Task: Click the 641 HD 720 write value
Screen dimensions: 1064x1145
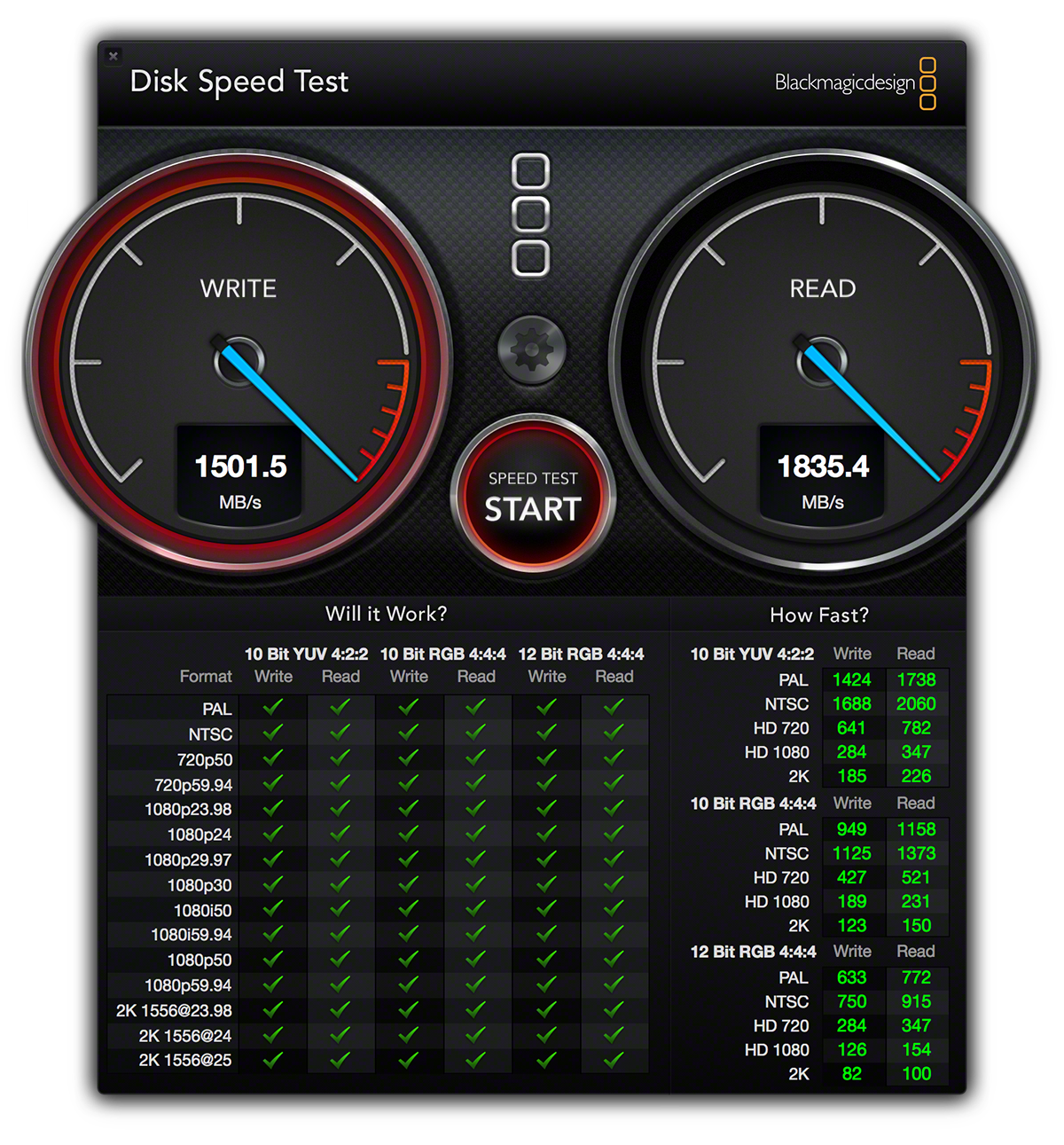Action: coord(851,727)
